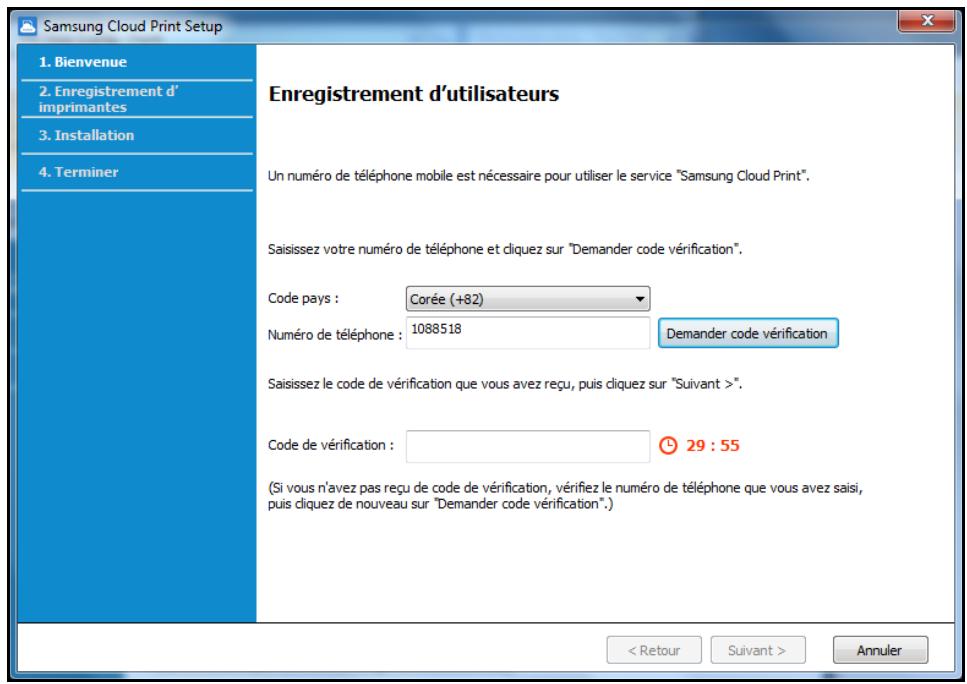Click the Numéro de téléphone label
The image size is (967, 684).
pyautogui.click(x=334, y=335)
